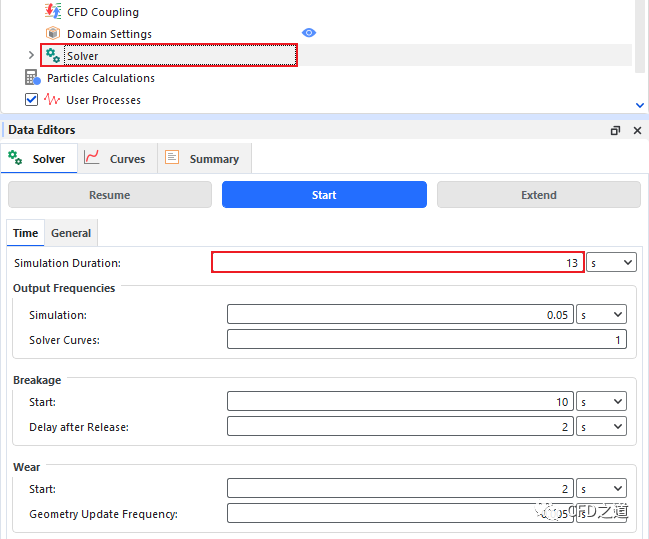This screenshot has width=649, height=539.
Task: Click the CFD Coupling icon in tree
Action: tap(53, 12)
